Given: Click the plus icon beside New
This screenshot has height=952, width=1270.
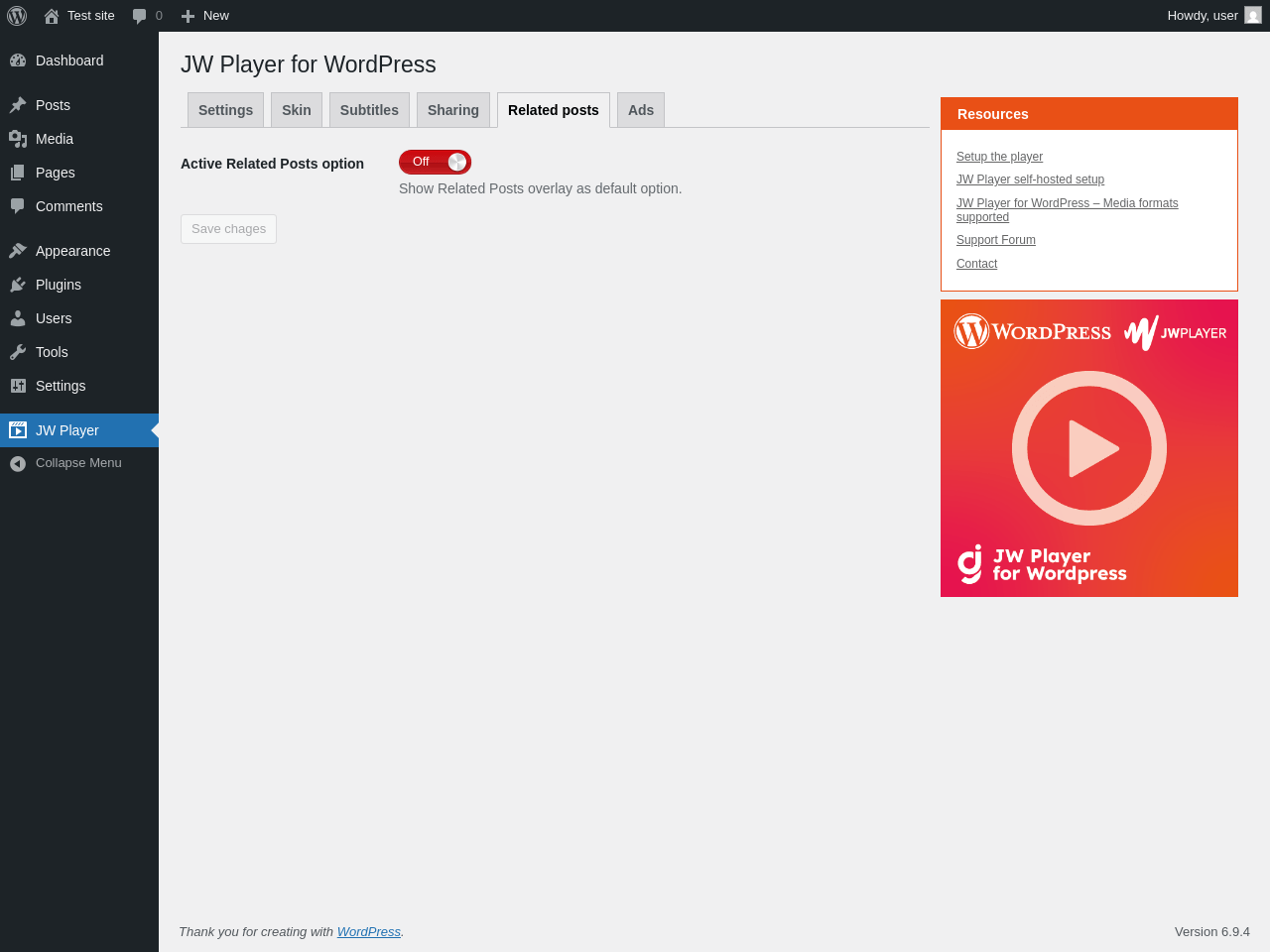Looking at the screenshot, I should pyautogui.click(x=188, y=16).
